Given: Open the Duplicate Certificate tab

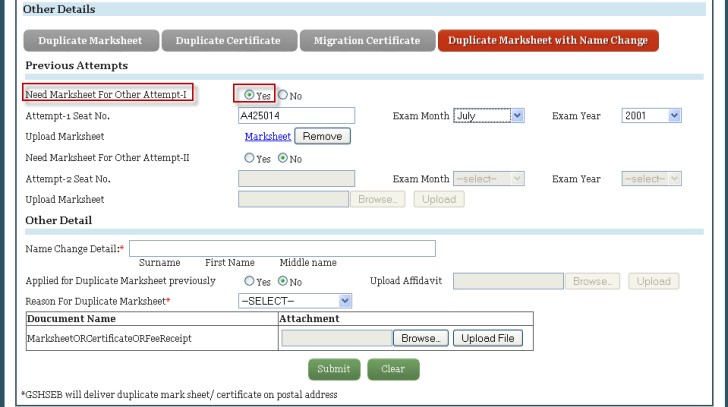Looking at the screenshot, I should pyautogui.click(x=229, y=41).
